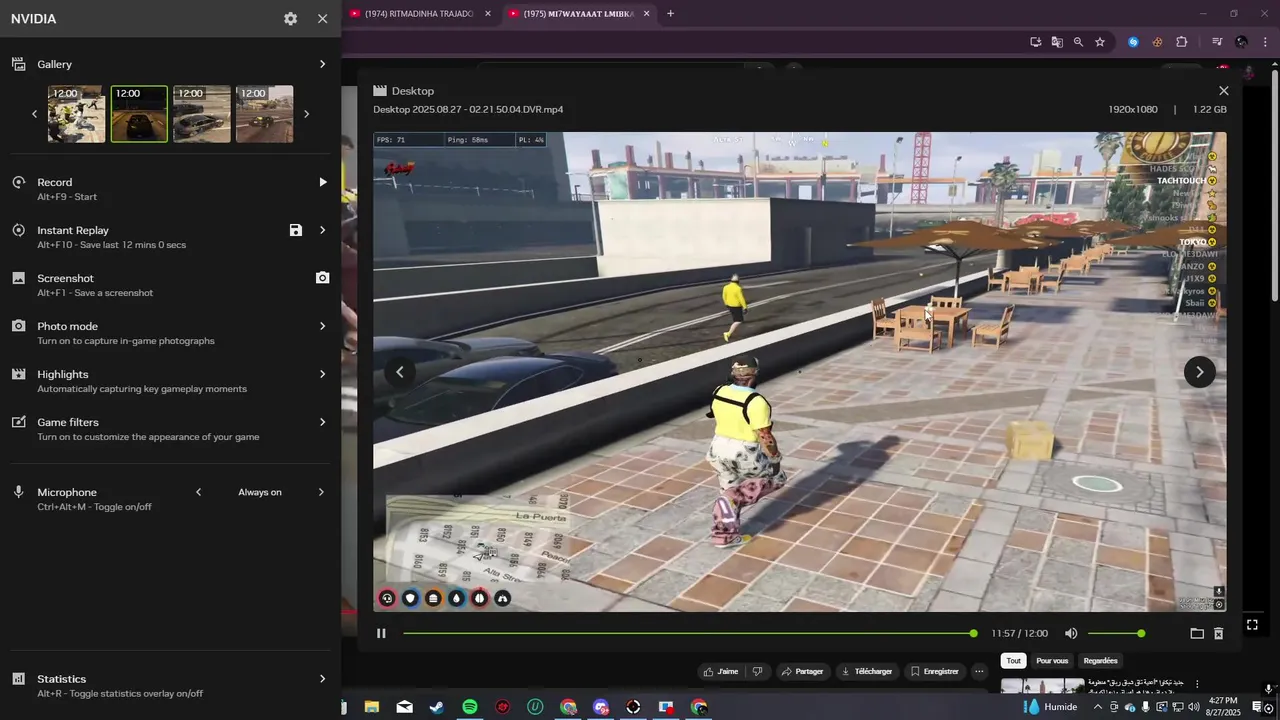Switch microphone mode with right arrow
The image size is (1280, 720).
pyautogui.click(x=321, y=492)
